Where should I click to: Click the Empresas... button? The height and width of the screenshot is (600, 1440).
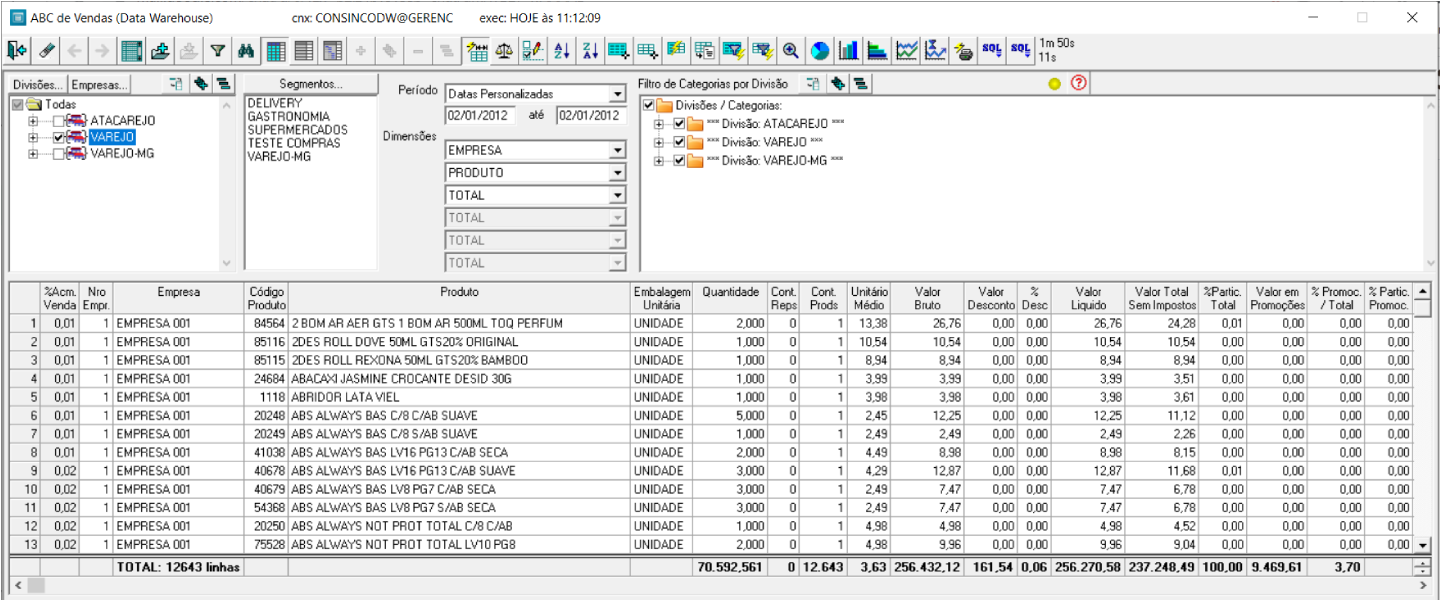pyautogui.click(x=100, y=85)
